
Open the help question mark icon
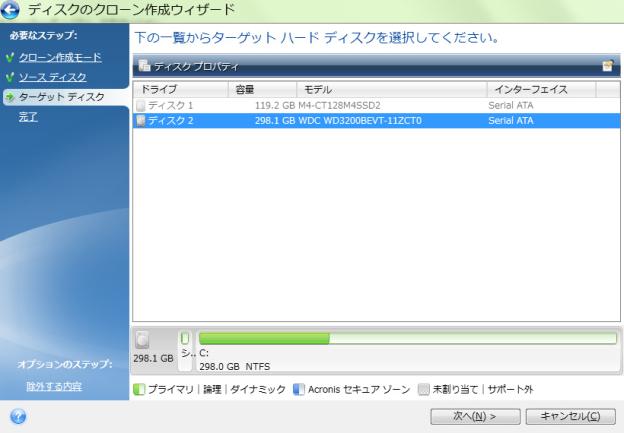pos(18,416)
